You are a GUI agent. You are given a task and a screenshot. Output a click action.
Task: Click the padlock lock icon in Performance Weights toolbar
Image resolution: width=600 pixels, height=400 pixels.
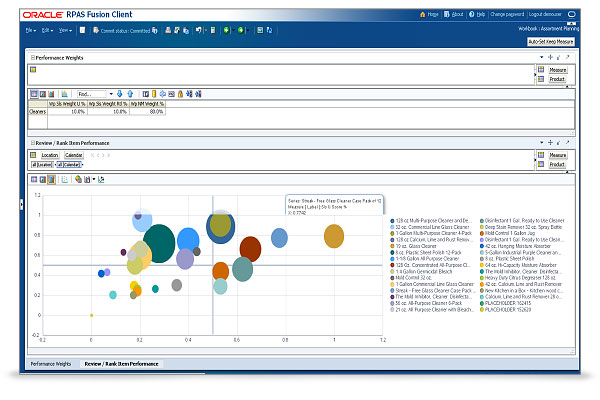[180, 94]
